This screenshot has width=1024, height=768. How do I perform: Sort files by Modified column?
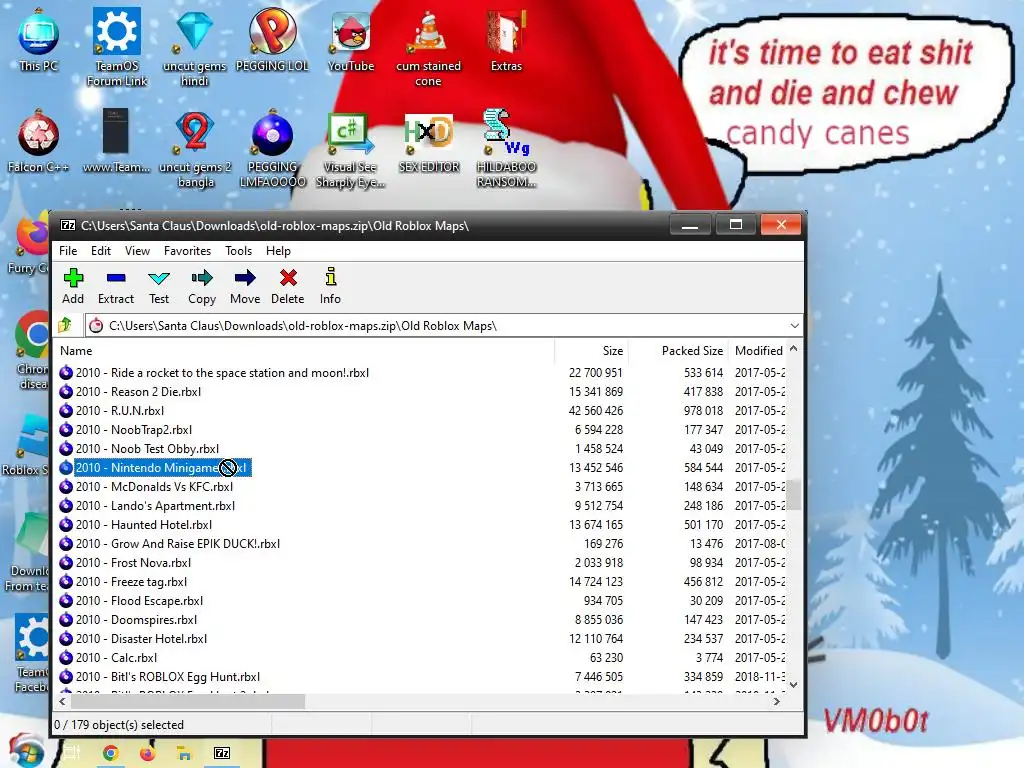click(758, 351)
